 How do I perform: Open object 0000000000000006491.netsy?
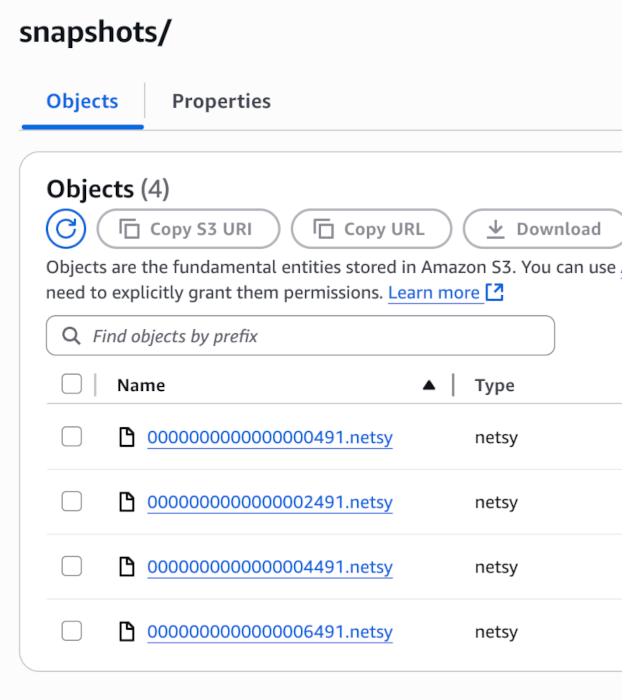[270, 632]
